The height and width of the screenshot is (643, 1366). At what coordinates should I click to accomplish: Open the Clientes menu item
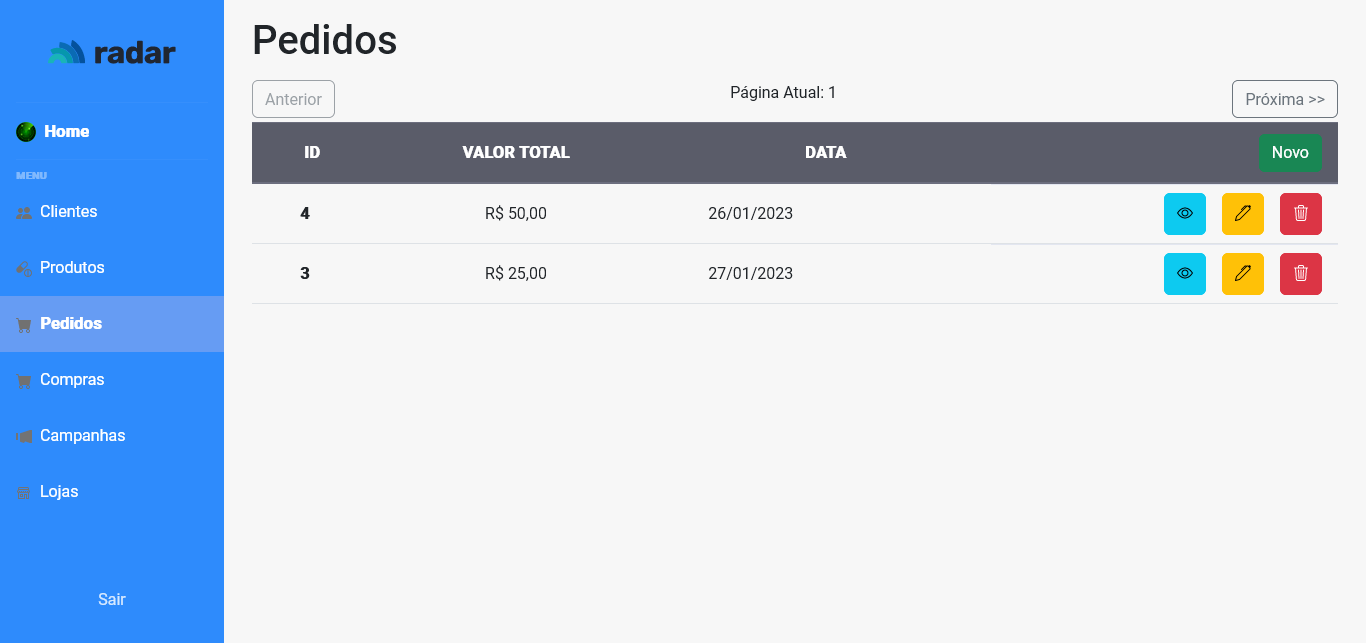(x=112, y=212)
